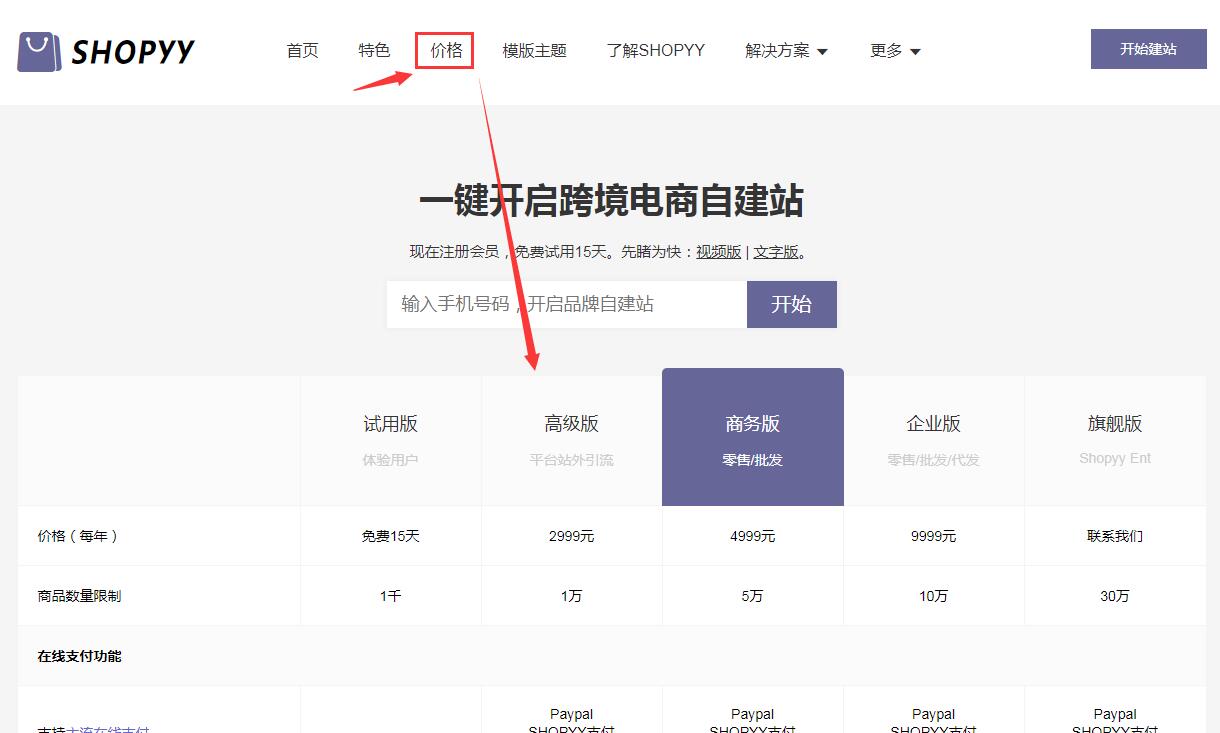Viewport: 1220px width, 733px height.
Task: Expand the 更多 dropdown menu
Action: pyautogui.click(x=895, y=50)
